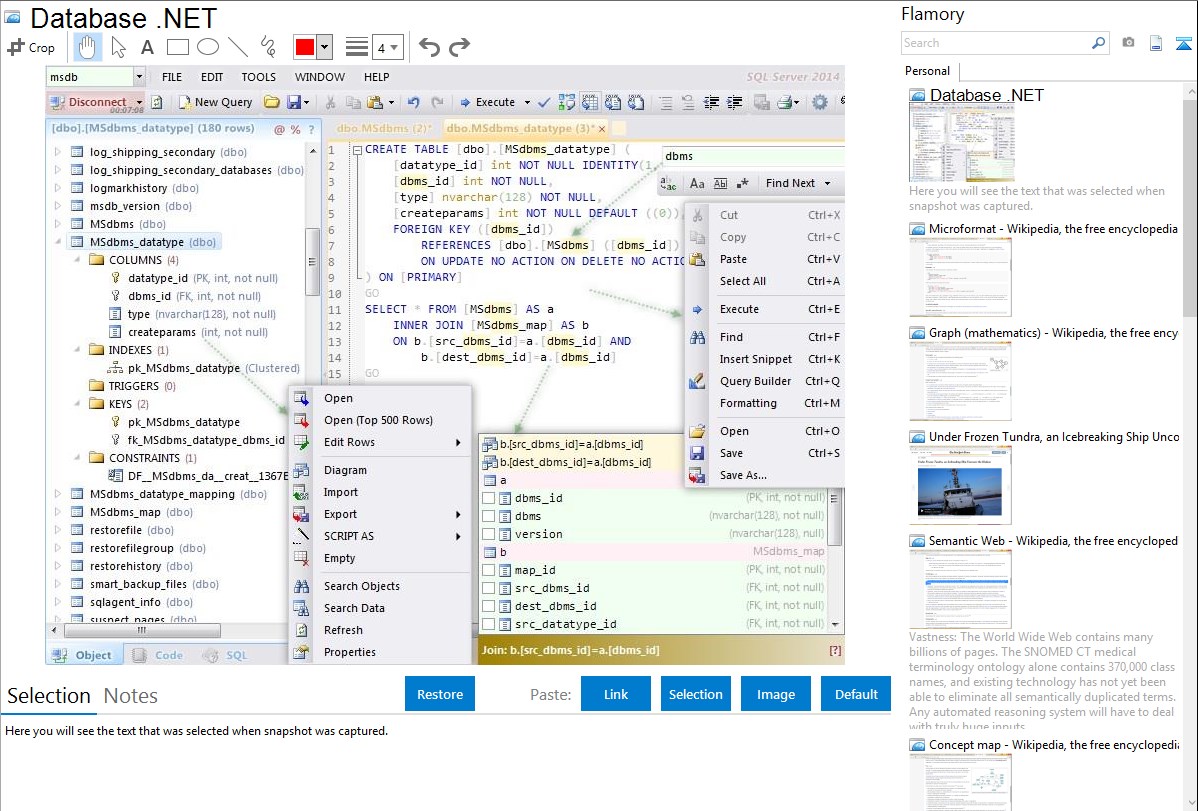Click the settings gear toolbar icon

(x=820, y=102)
